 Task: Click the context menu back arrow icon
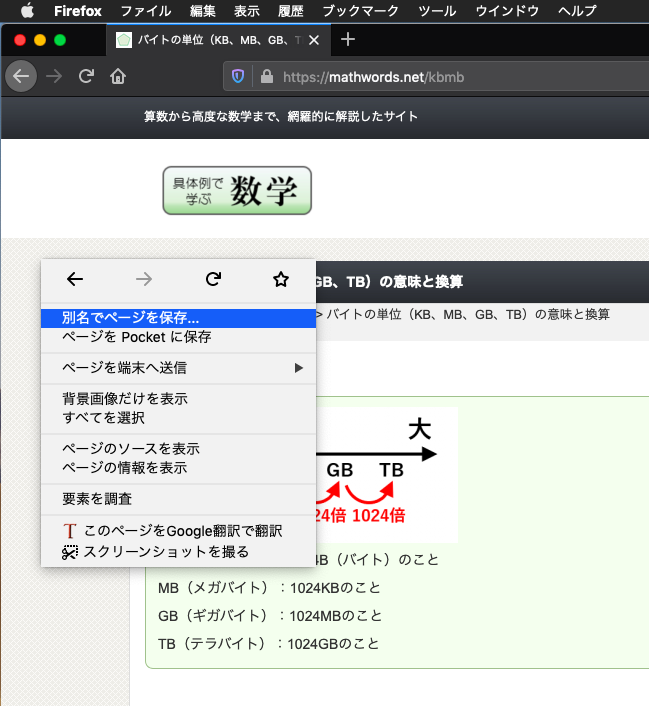click(75, 280)
